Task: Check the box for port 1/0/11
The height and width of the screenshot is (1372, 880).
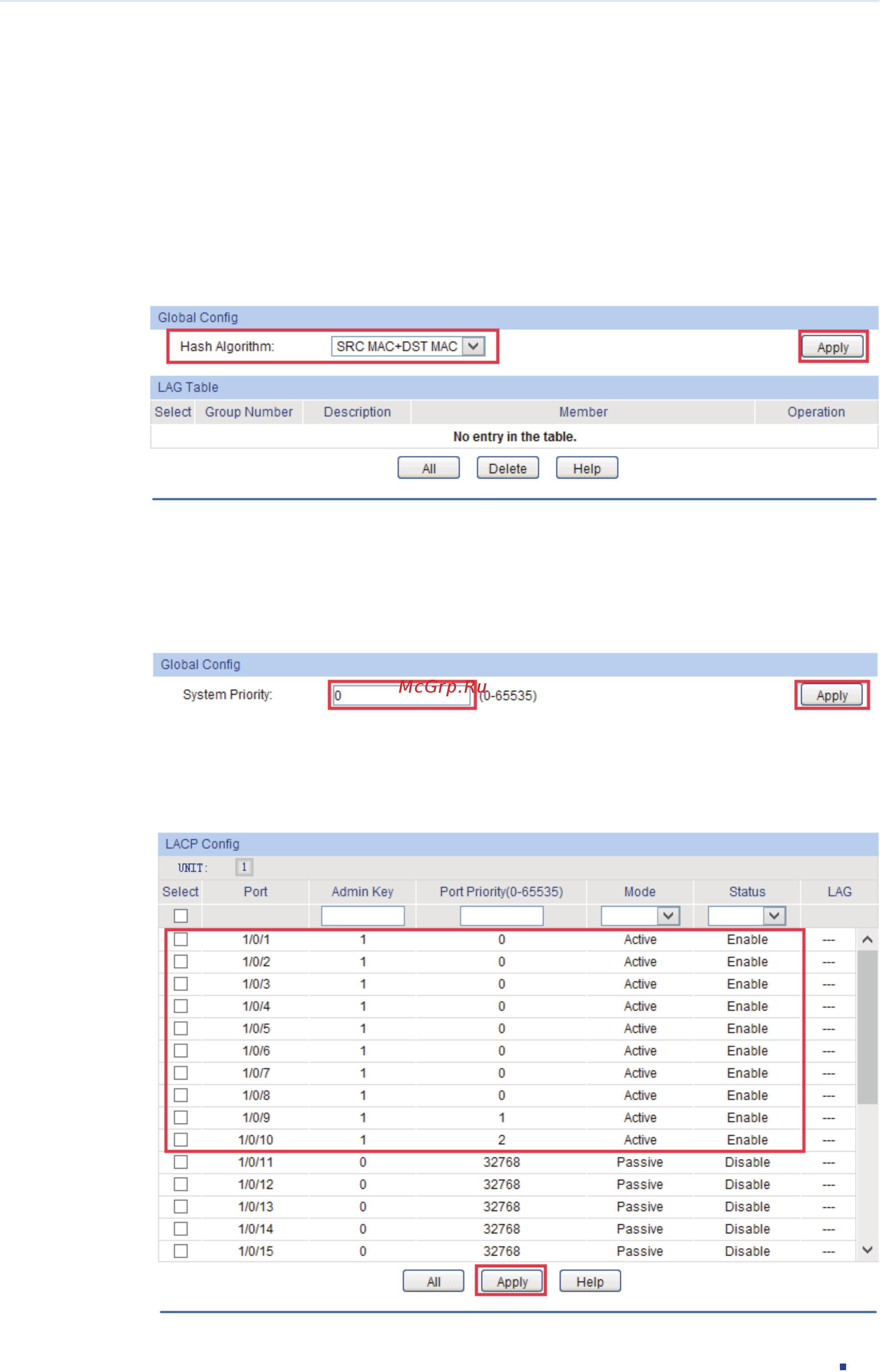Action: pos(181,1162)
